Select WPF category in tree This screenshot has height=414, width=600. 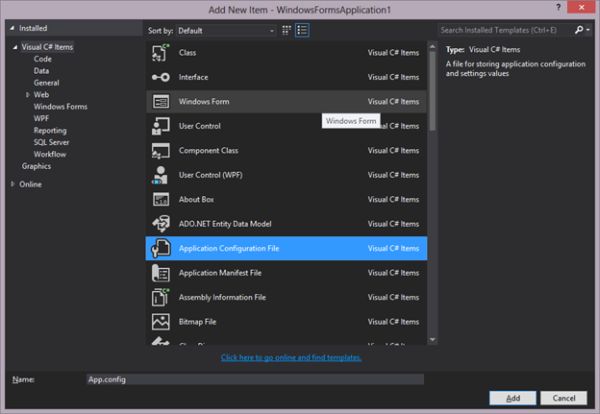pos(41,118)
